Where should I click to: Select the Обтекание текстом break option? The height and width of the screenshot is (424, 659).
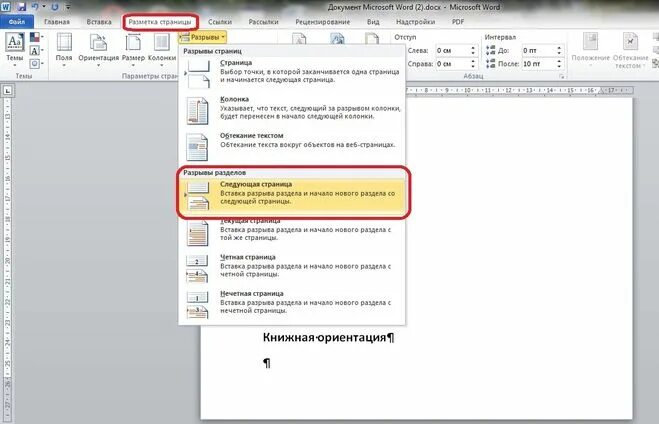point(292,147)
